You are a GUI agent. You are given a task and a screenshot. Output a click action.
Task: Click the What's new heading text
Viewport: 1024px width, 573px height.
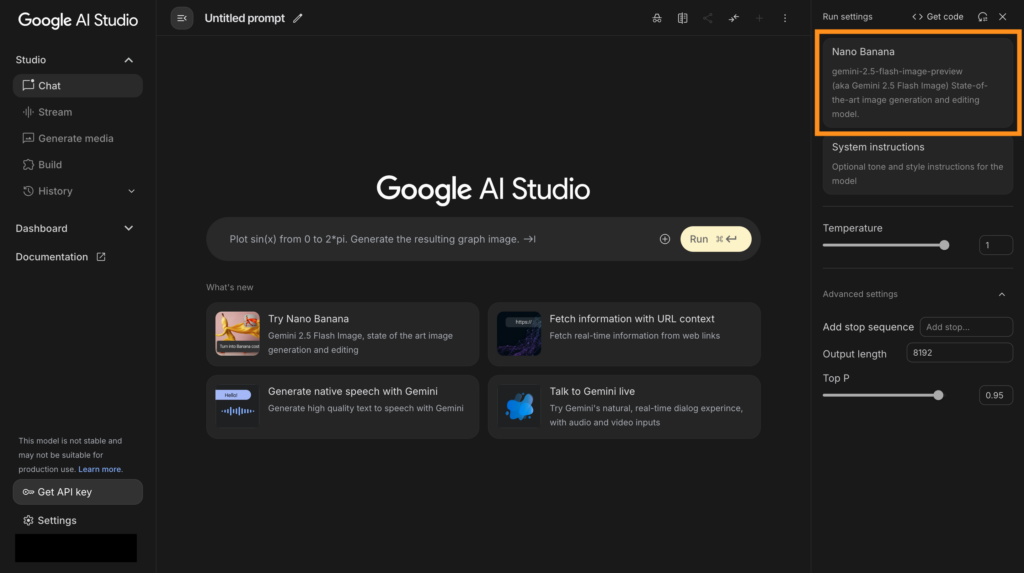pos(230,287)
